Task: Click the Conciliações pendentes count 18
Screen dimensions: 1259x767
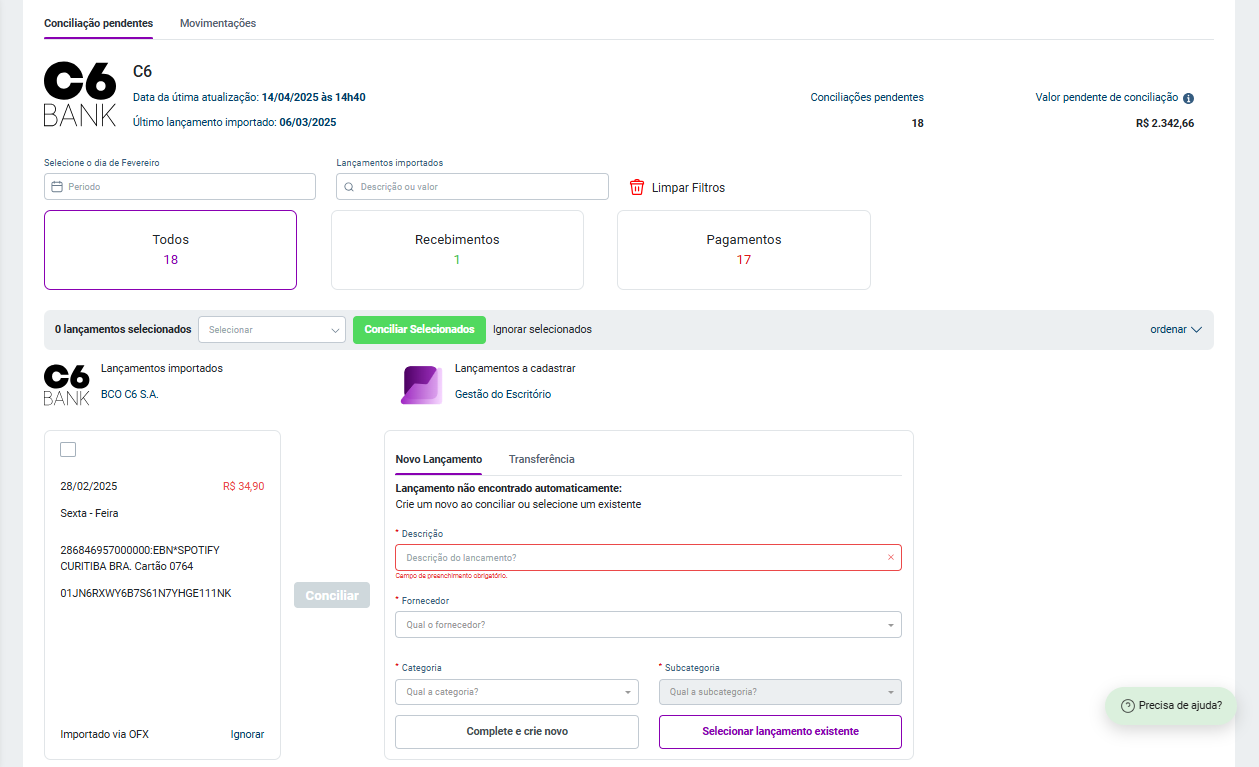Action: coord(918,123)
